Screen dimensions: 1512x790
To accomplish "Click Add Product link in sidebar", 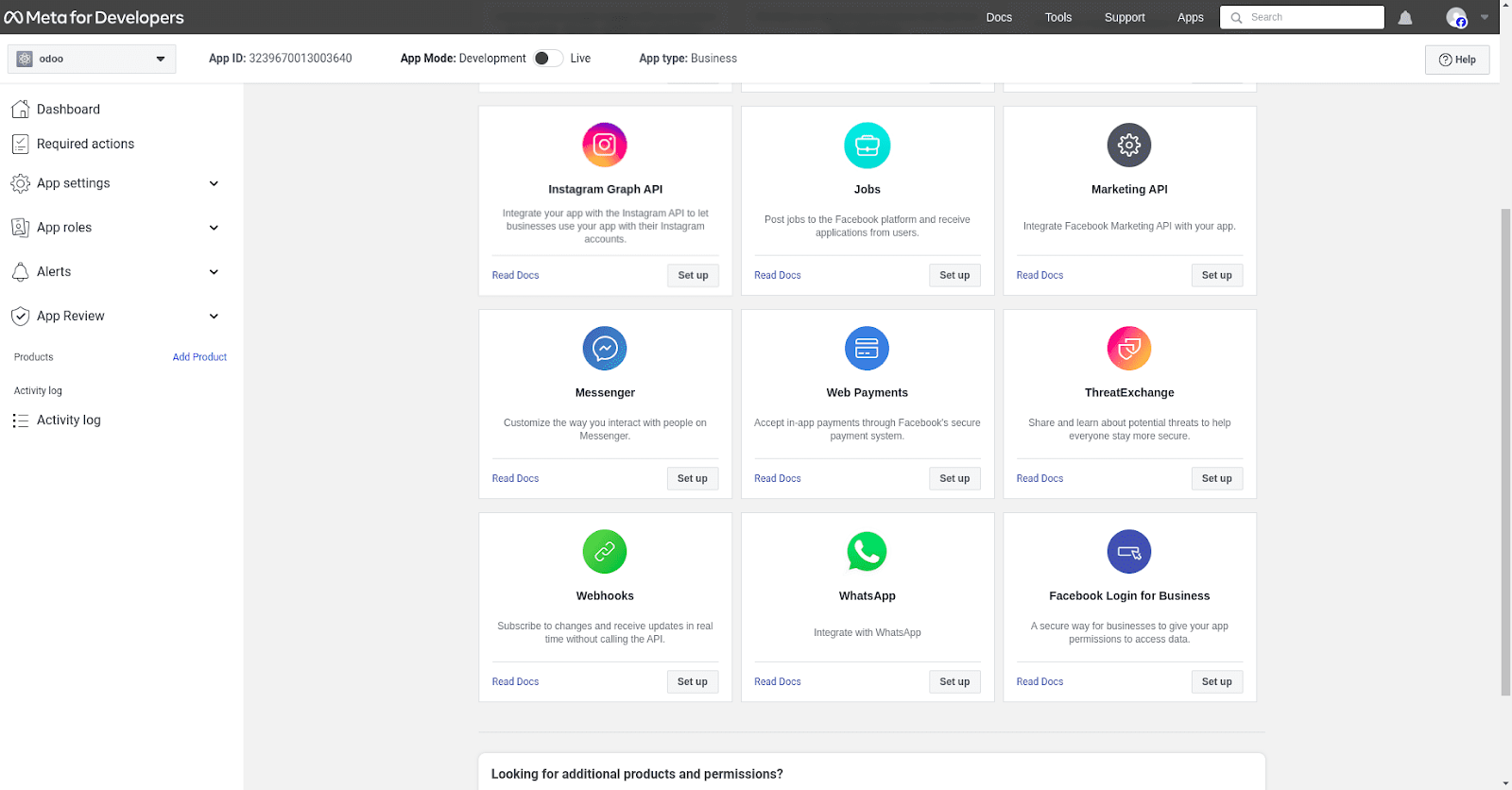I will (199, 357).
